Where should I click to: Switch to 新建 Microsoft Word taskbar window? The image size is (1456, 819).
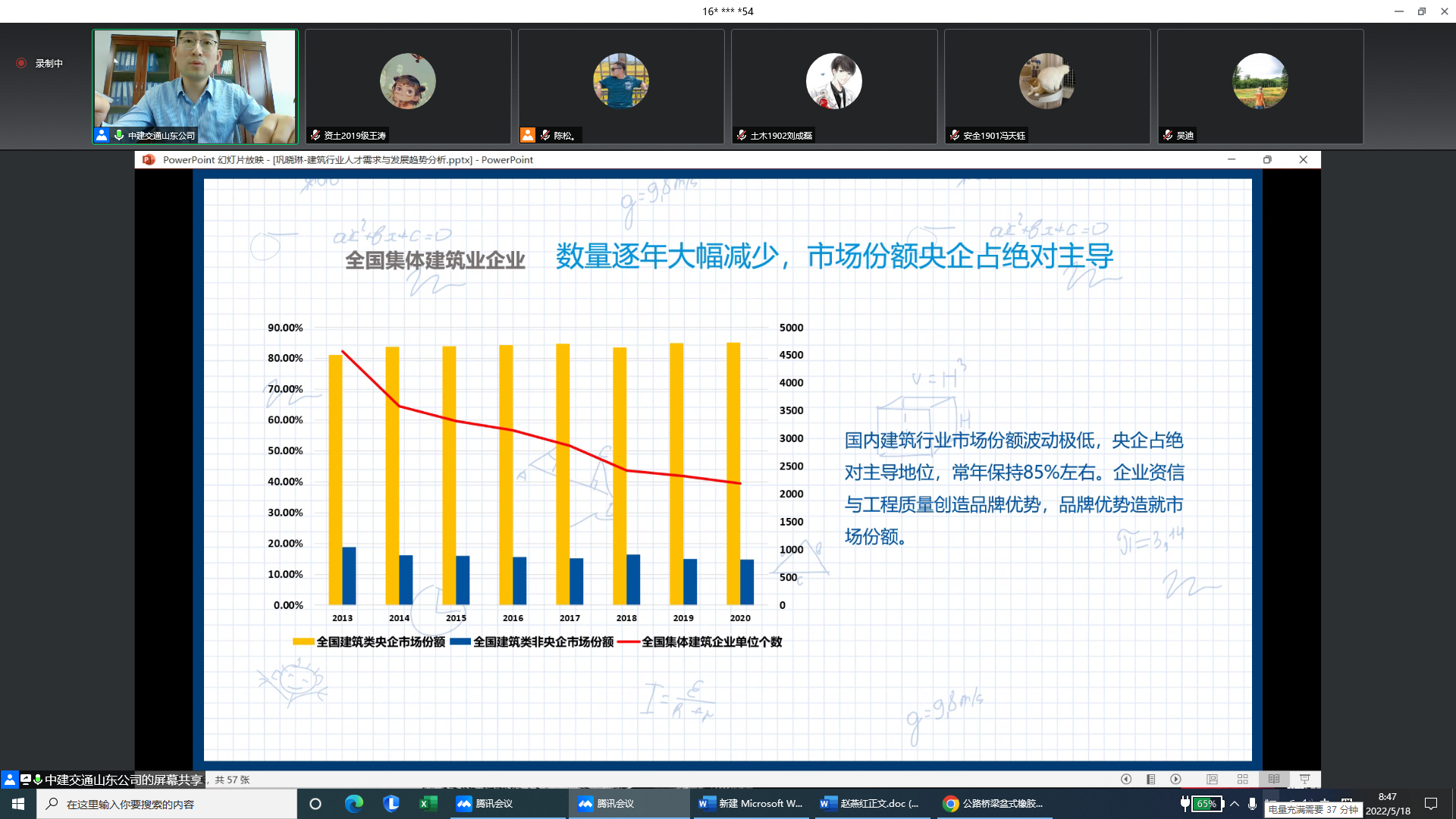pos(751,804)
